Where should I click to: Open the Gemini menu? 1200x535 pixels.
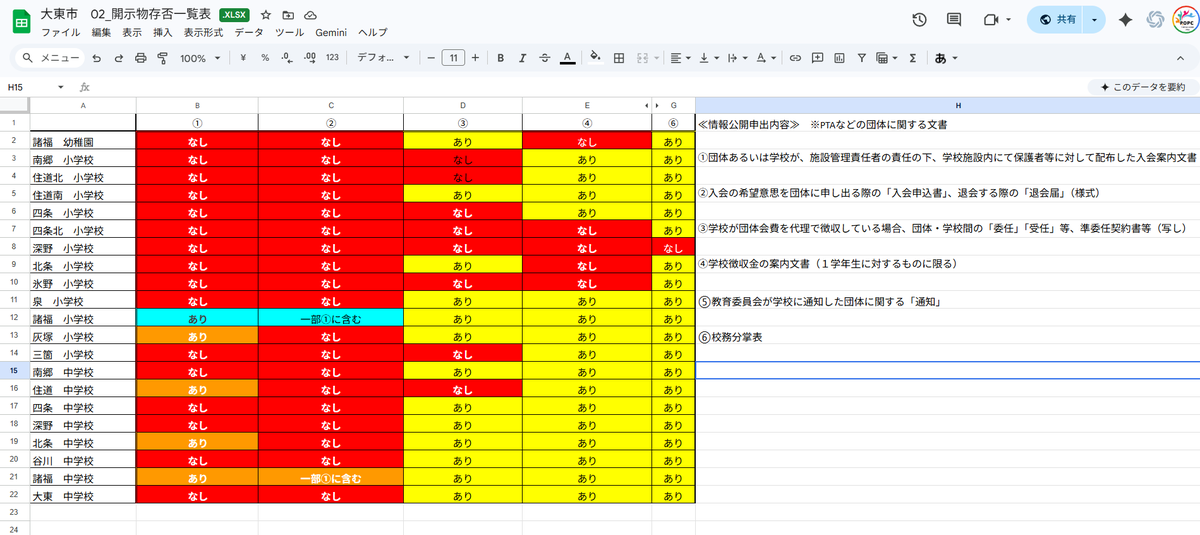pyautogui.click(x=330, y=33)
